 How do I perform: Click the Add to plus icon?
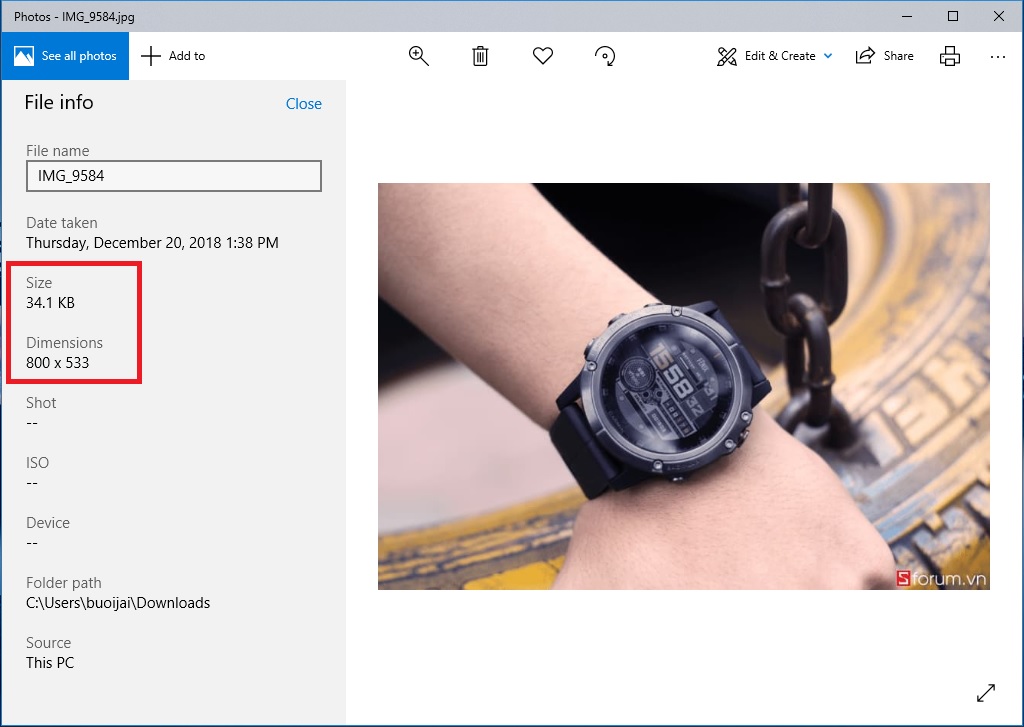[x=151, y=56]
